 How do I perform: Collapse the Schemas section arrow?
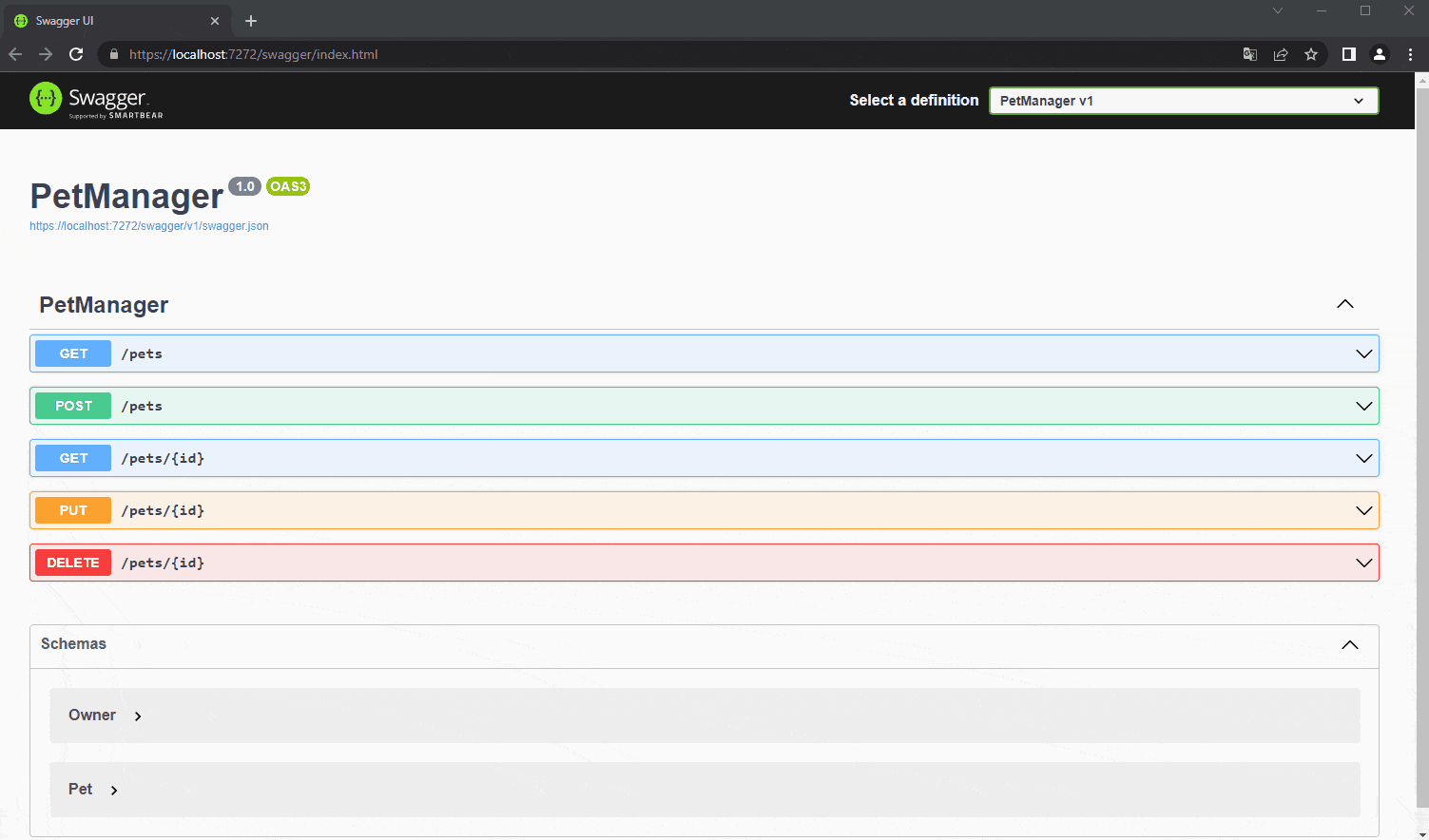click(x=1350, y=645)
